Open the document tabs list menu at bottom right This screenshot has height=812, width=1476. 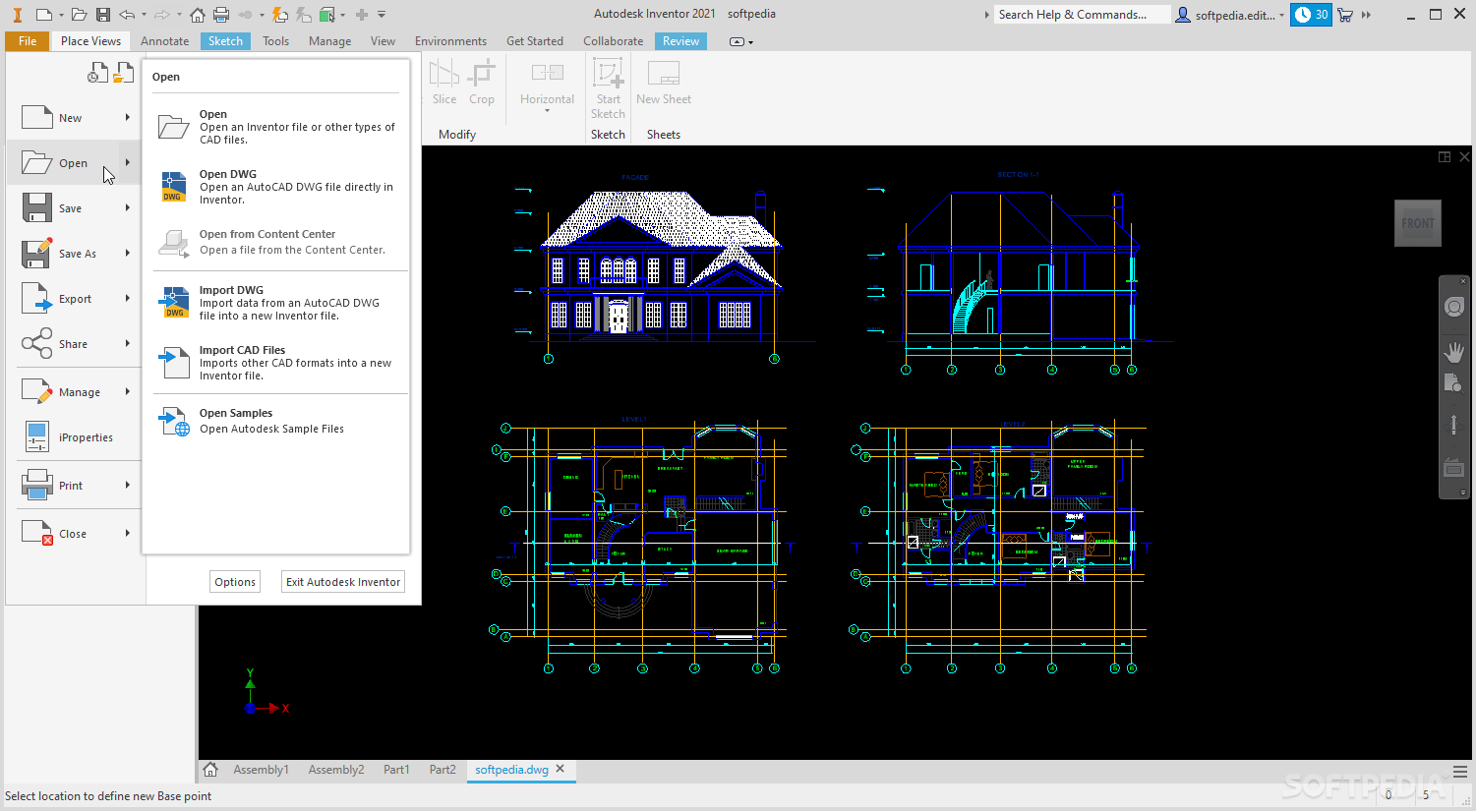pos(1460,772)
